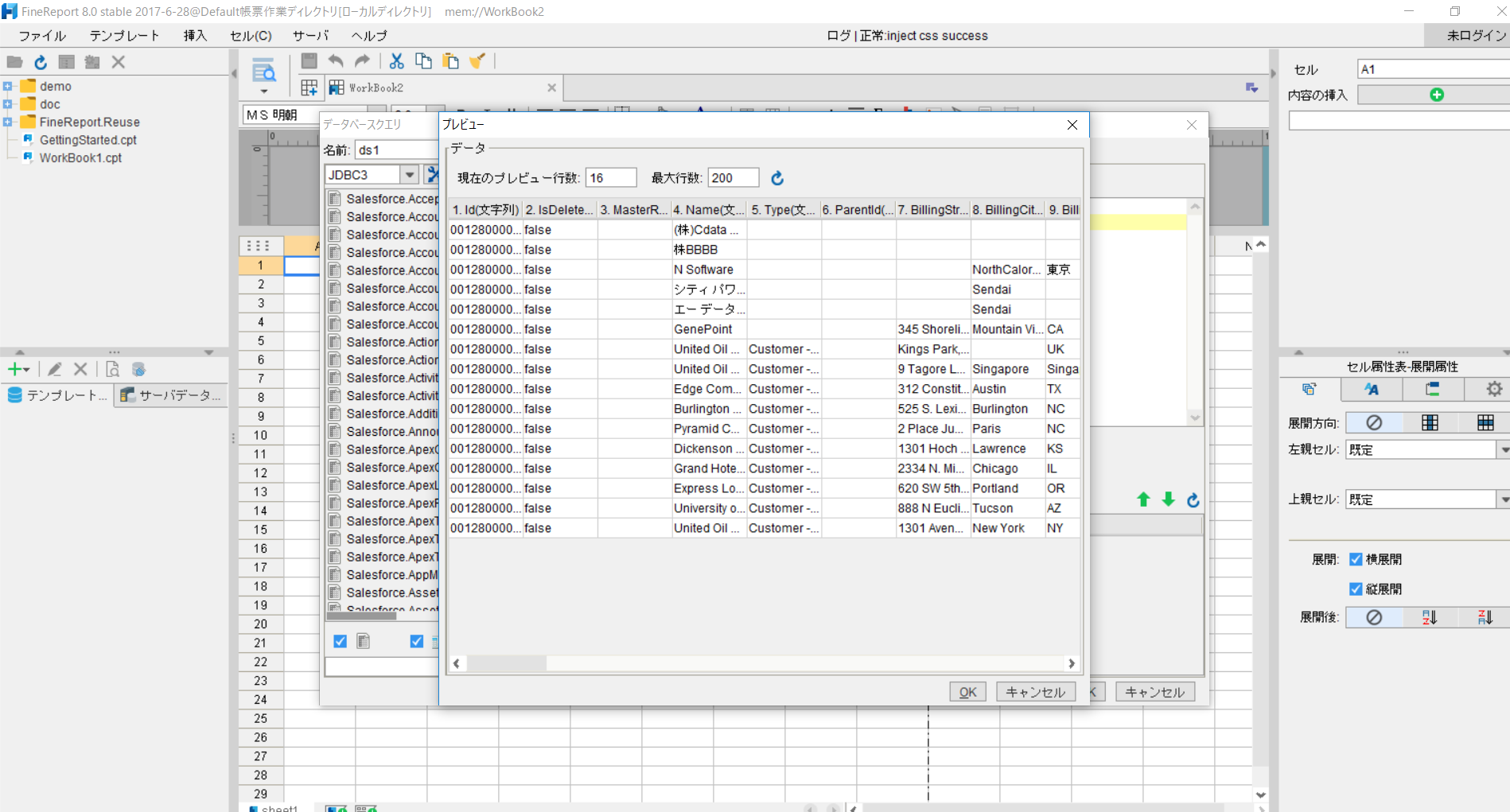Click the 4. Name column header
Image resolution: width=1510 pixels, height=812 pixels.
tap(709, 210)
